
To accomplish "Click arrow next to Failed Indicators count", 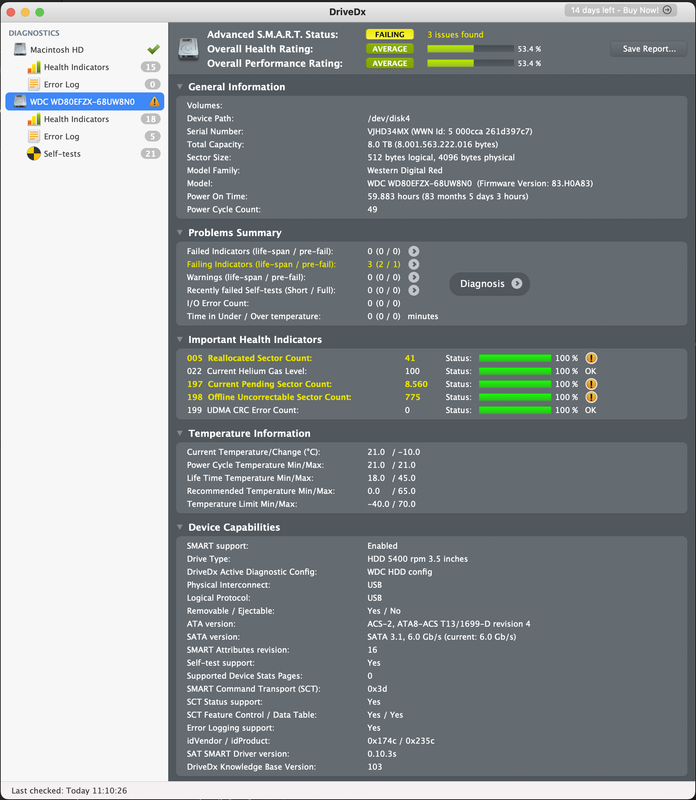I will pyautogui.click(x=414, y=251).
